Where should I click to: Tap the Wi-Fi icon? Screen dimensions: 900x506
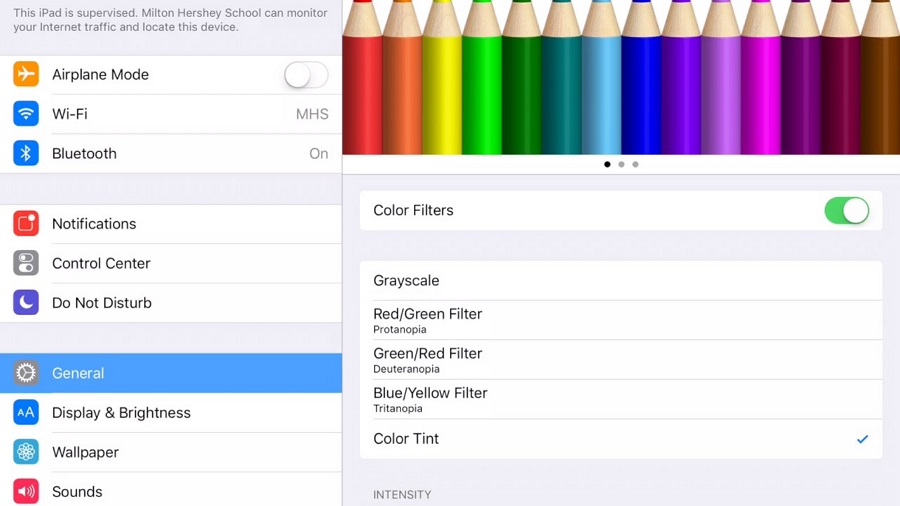[26, 114]
